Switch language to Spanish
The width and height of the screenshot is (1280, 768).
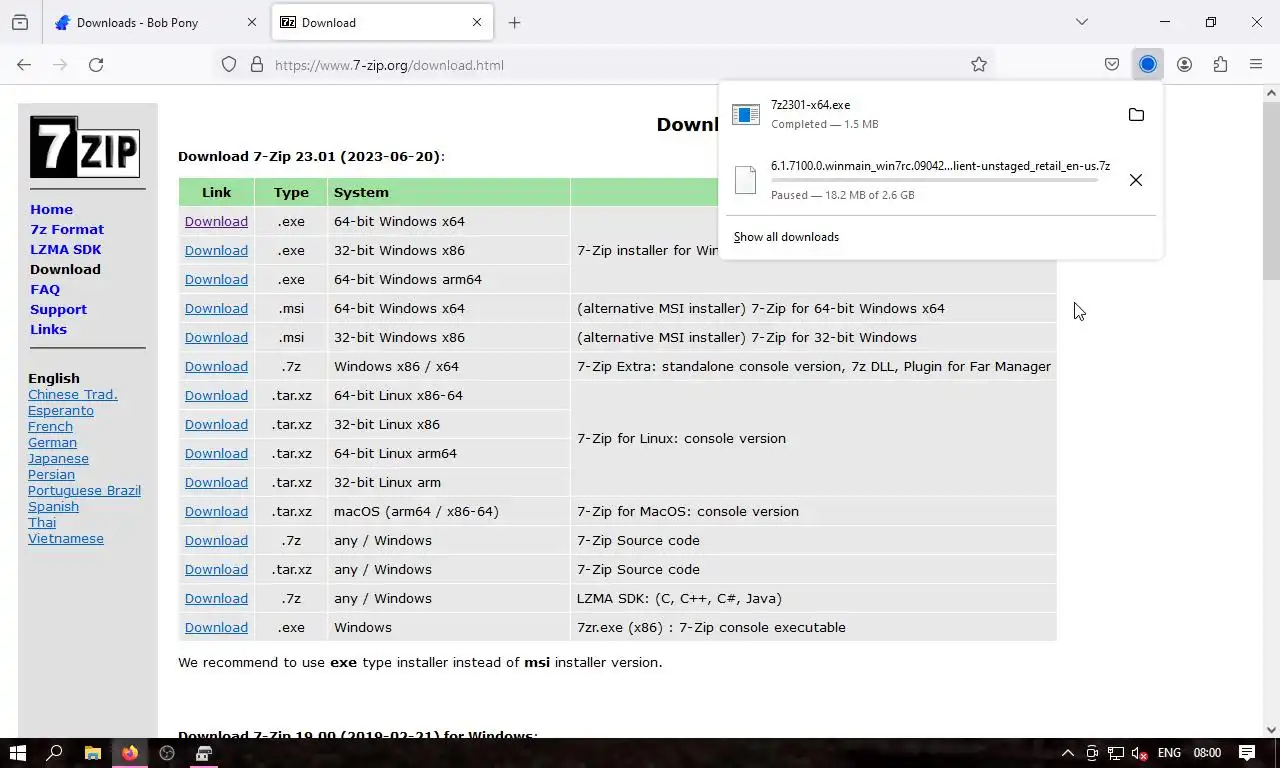pyautogui.click(x=53, y=506)
